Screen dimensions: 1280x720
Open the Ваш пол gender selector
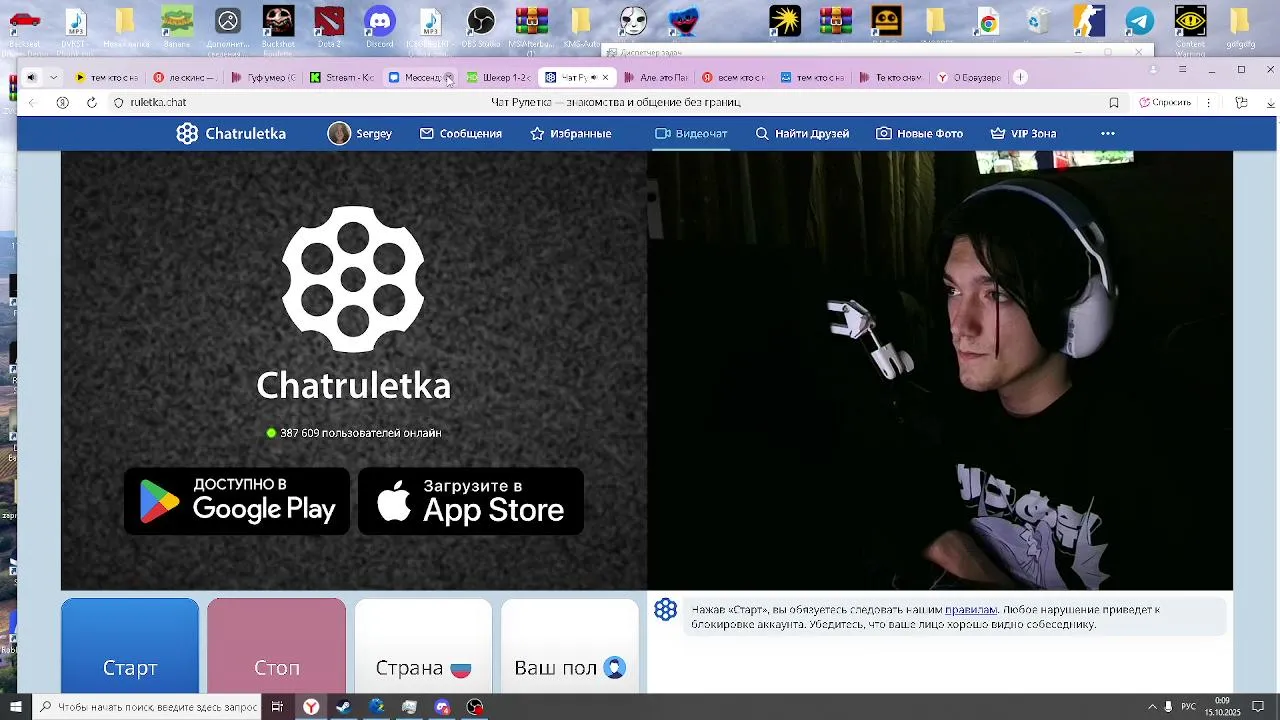(570, 646)
